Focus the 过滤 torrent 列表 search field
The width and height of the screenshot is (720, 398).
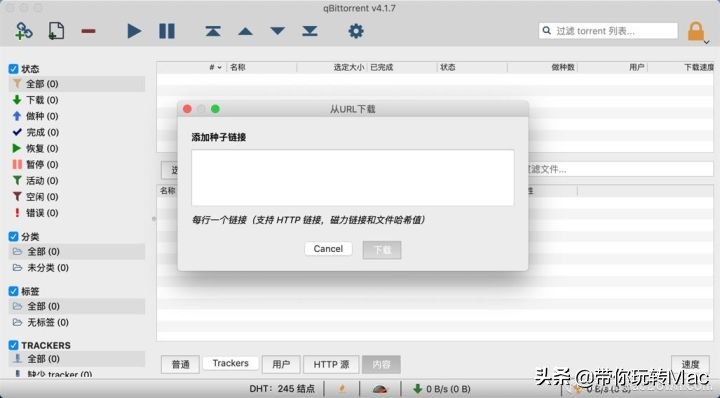point(608,31)
